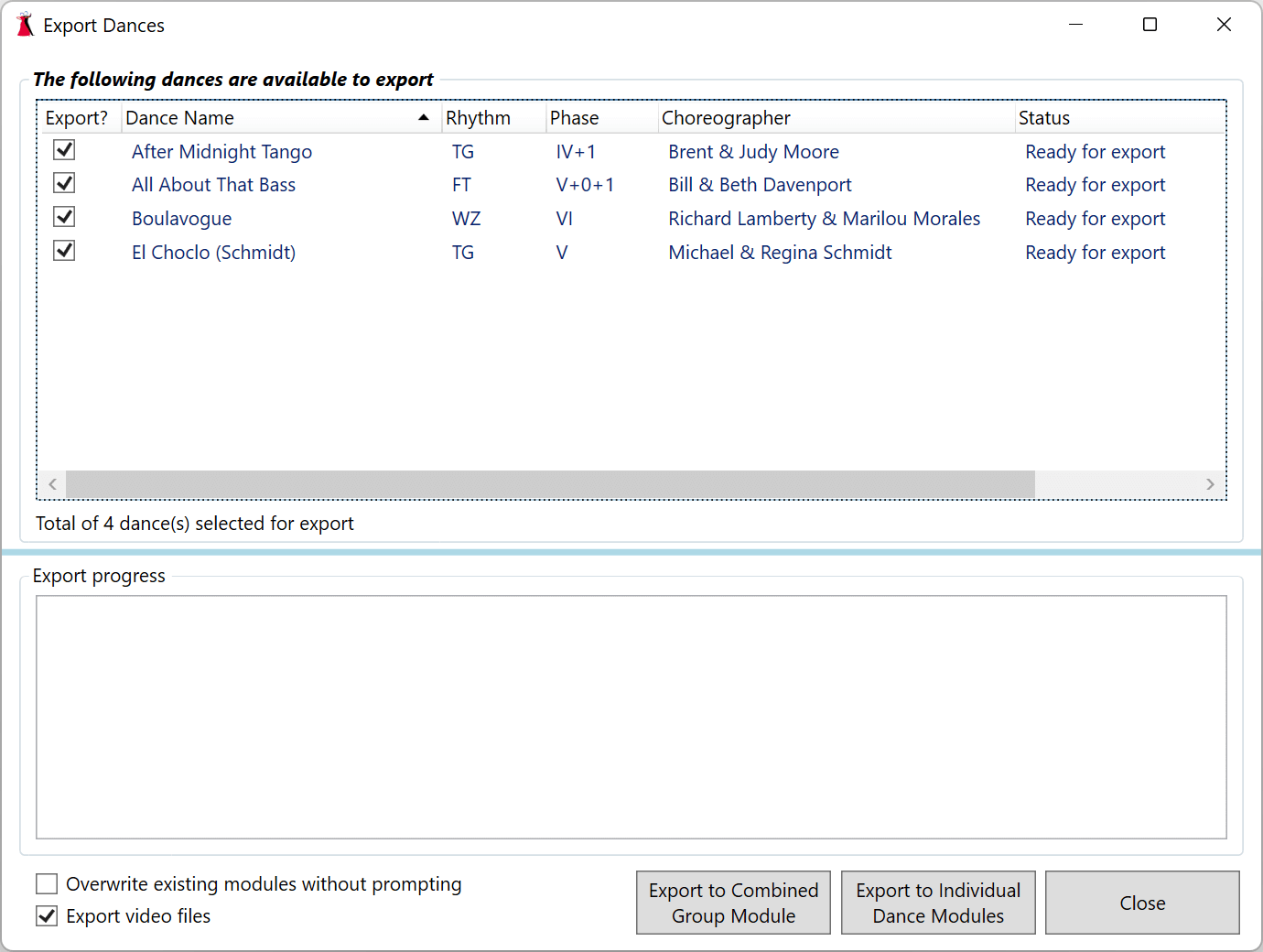Click Ready for export status of Boulavogue
The height and width of the screenshot is (952, 1263).
[1095, 219]
